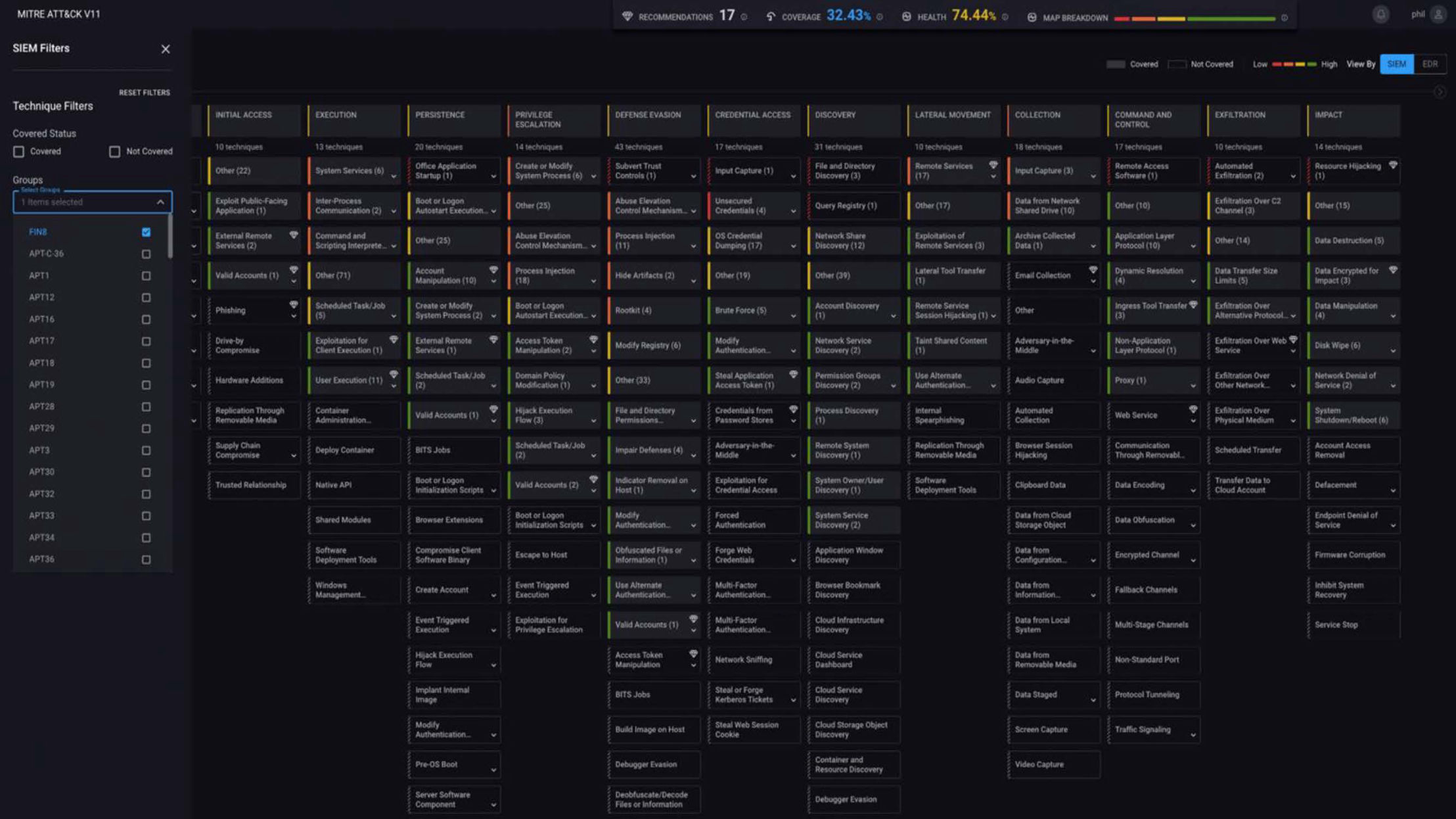
Task: Click recommendation diamond on Email Collection
Action: pos(1093,269)
